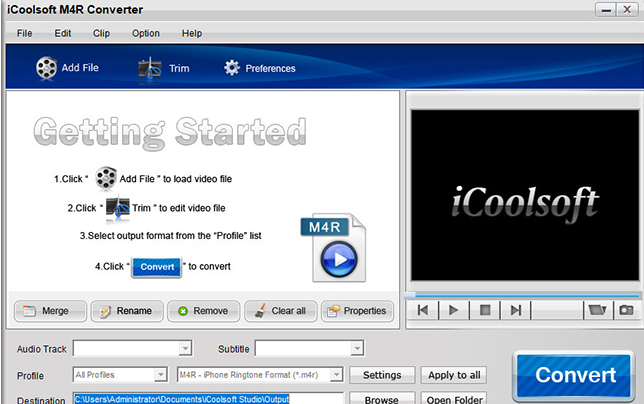The width and height of the screenshot is (644, 404).
Task: Minimize the iCoolsoft window
Action: point(606,9)
